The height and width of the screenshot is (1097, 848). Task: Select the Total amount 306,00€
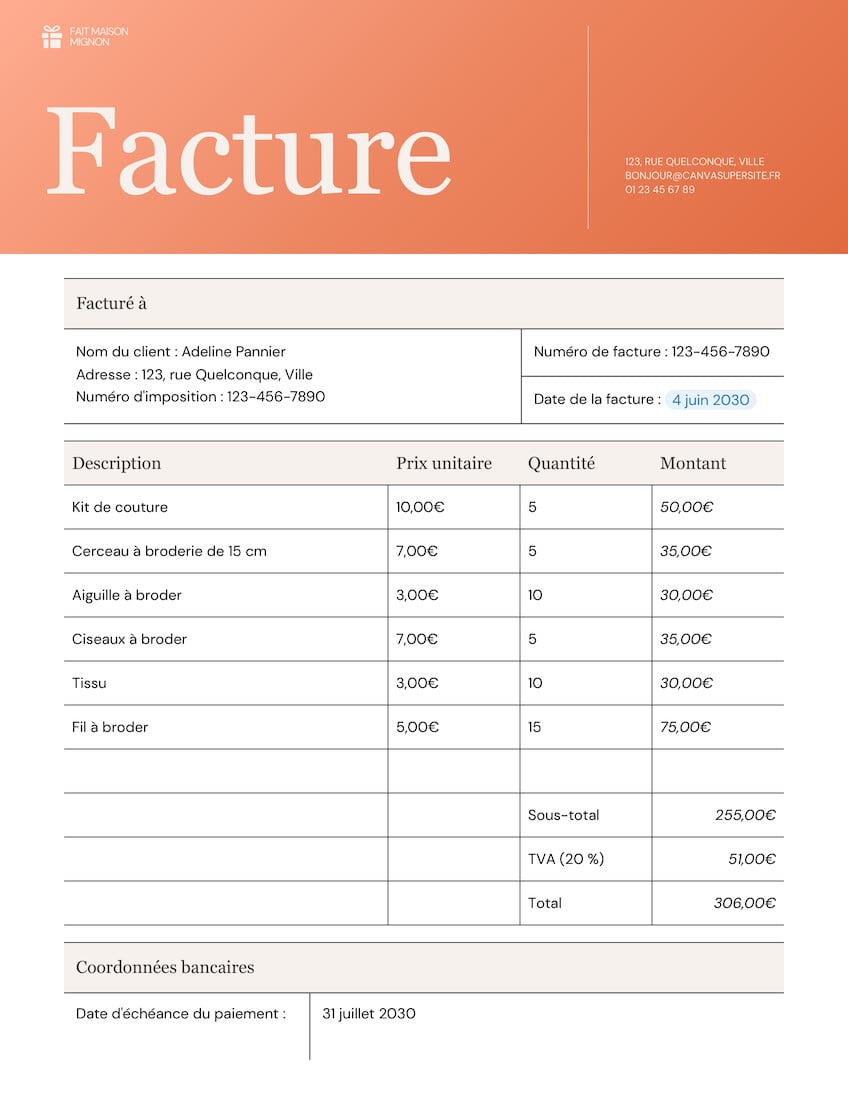[x=744, y=903]
